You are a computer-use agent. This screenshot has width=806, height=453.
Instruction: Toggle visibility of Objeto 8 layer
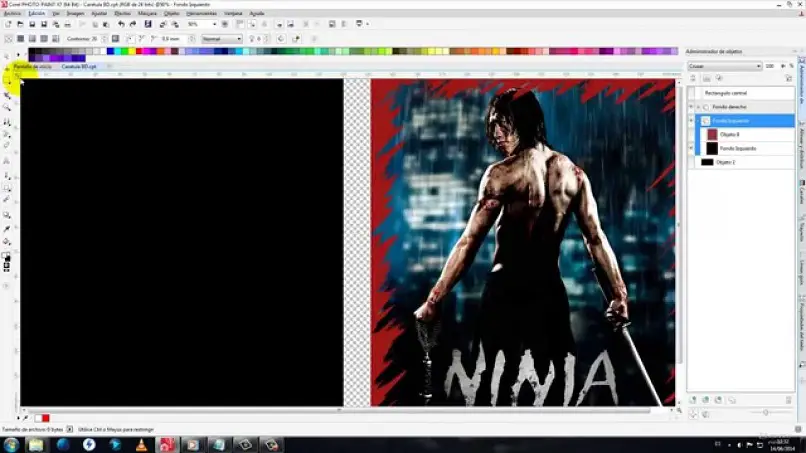[x=691, y=134]
